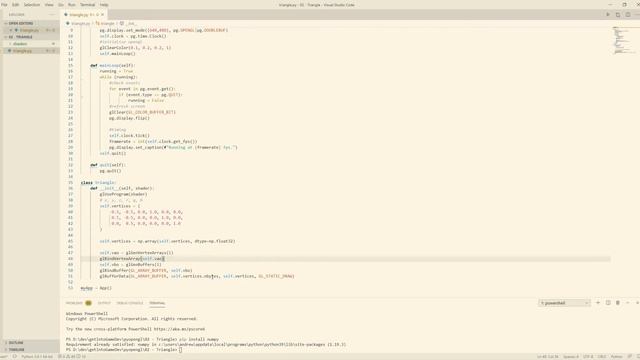The image size is (640, 360).
Task: Open the View menu
Action: (49, 4)
